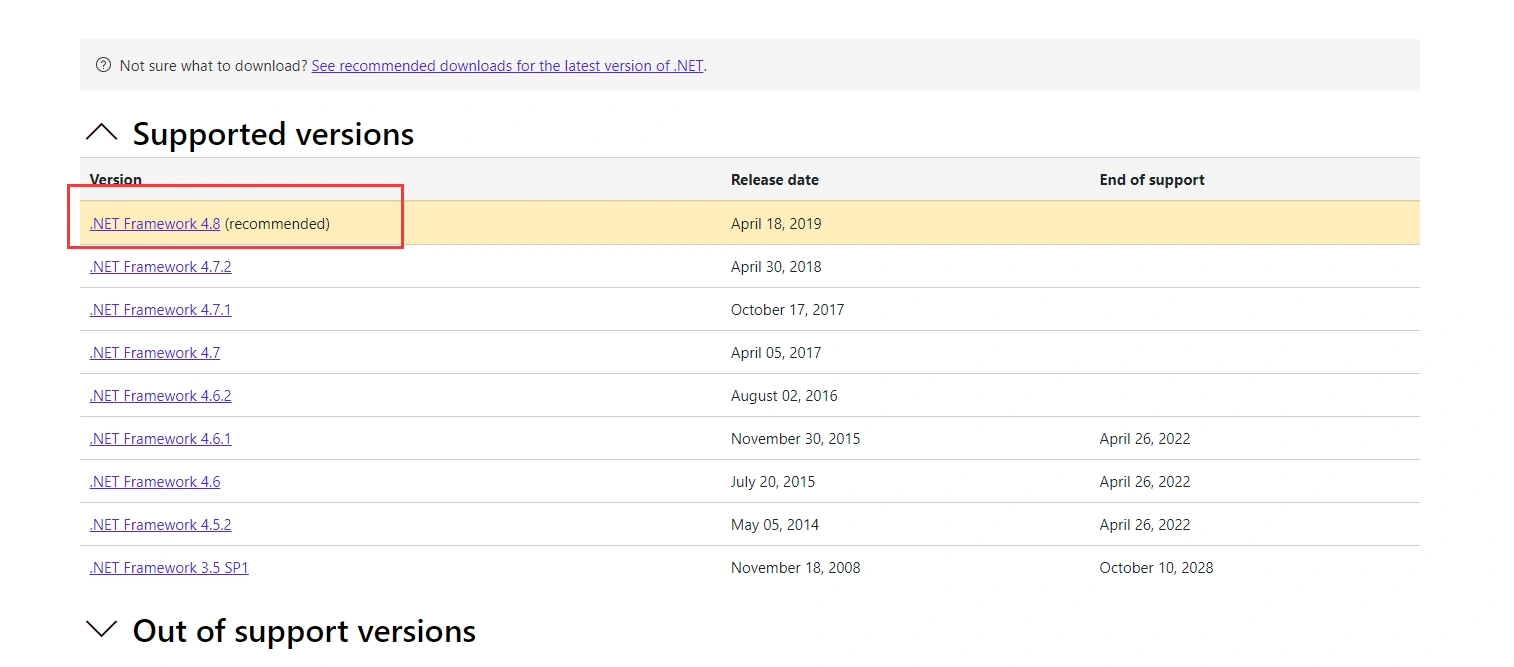Click the Supported versions heading text

[273, 134]
